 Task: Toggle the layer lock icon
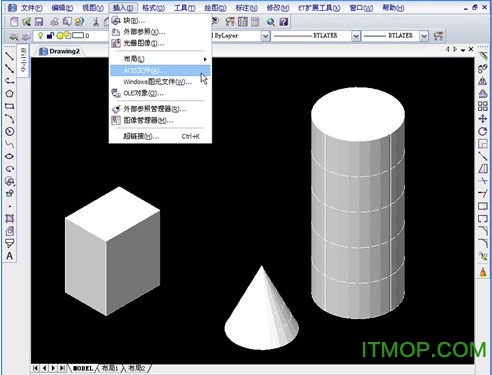[x=50, y=35]
